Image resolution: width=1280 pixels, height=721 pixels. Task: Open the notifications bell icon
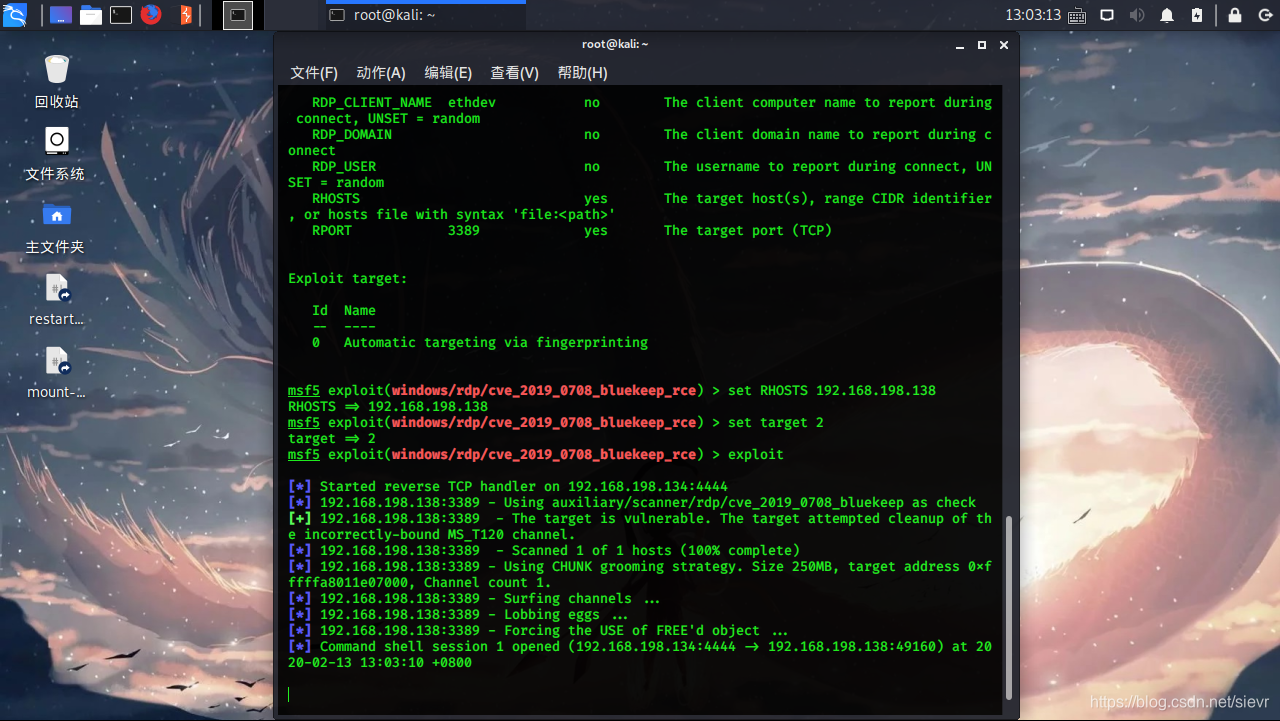tap(1167, 15)
